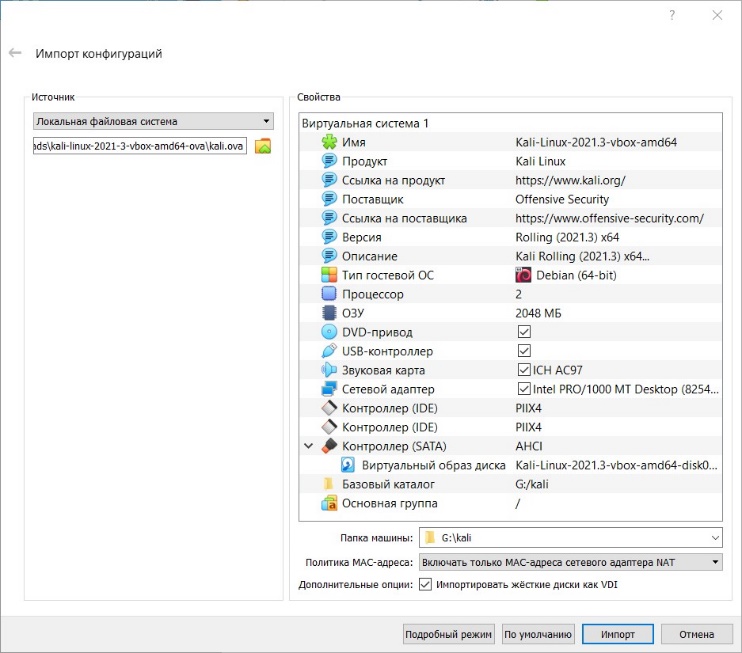Open help with the question mark icon
The image size is (742, 653).
(672, 15)
